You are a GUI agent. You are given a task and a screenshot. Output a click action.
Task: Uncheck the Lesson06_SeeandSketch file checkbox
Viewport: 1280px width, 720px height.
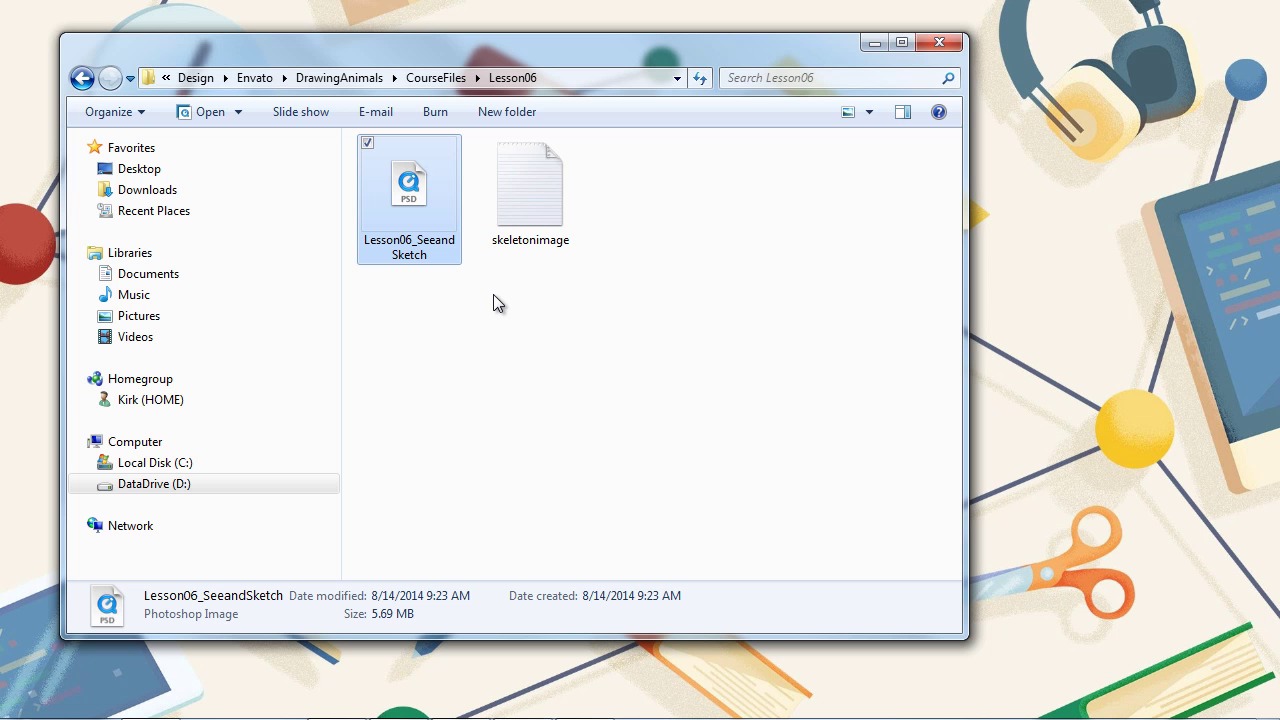click(x=368, y=143)
